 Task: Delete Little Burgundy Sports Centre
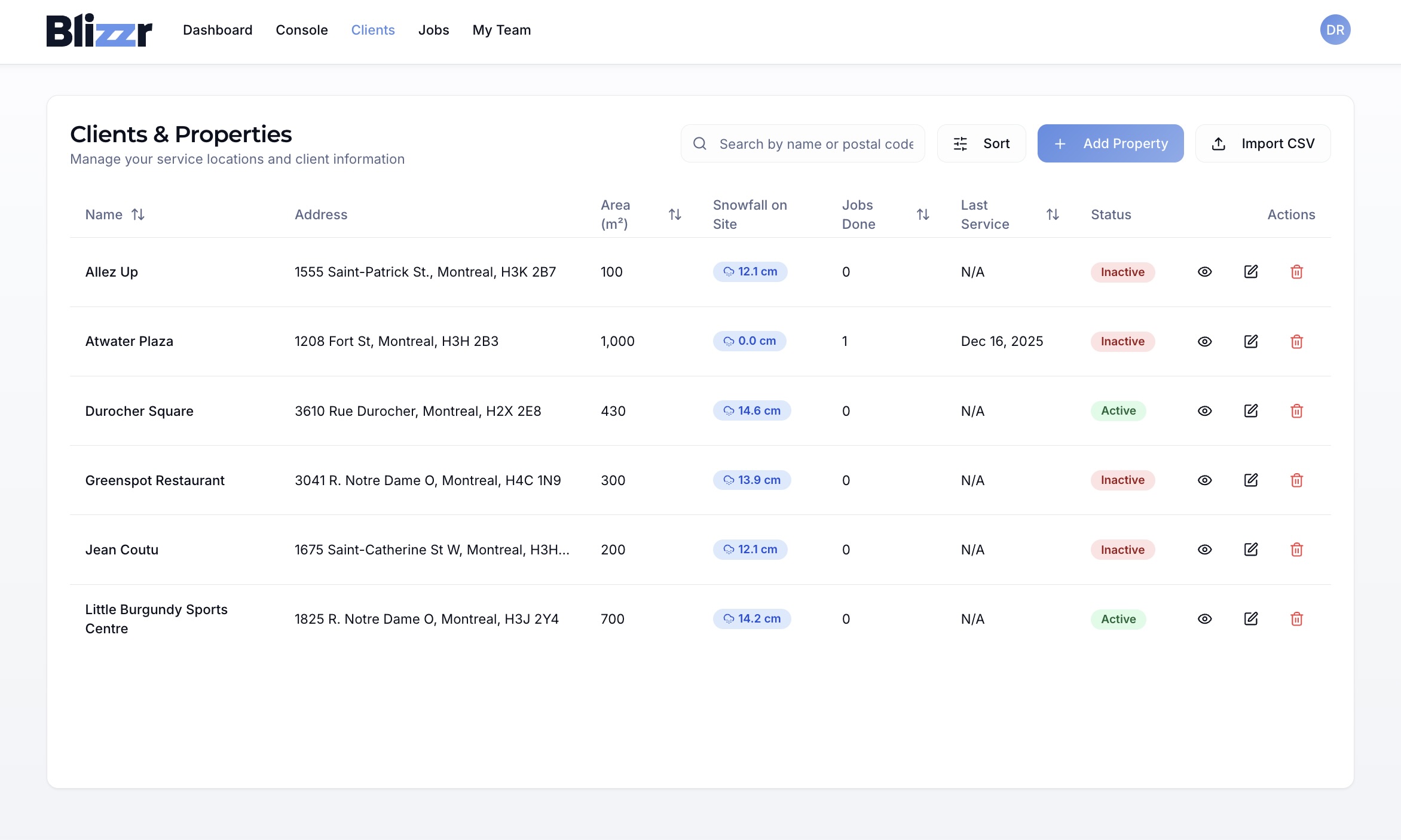pyautogui.click(x=1297, y=619)
